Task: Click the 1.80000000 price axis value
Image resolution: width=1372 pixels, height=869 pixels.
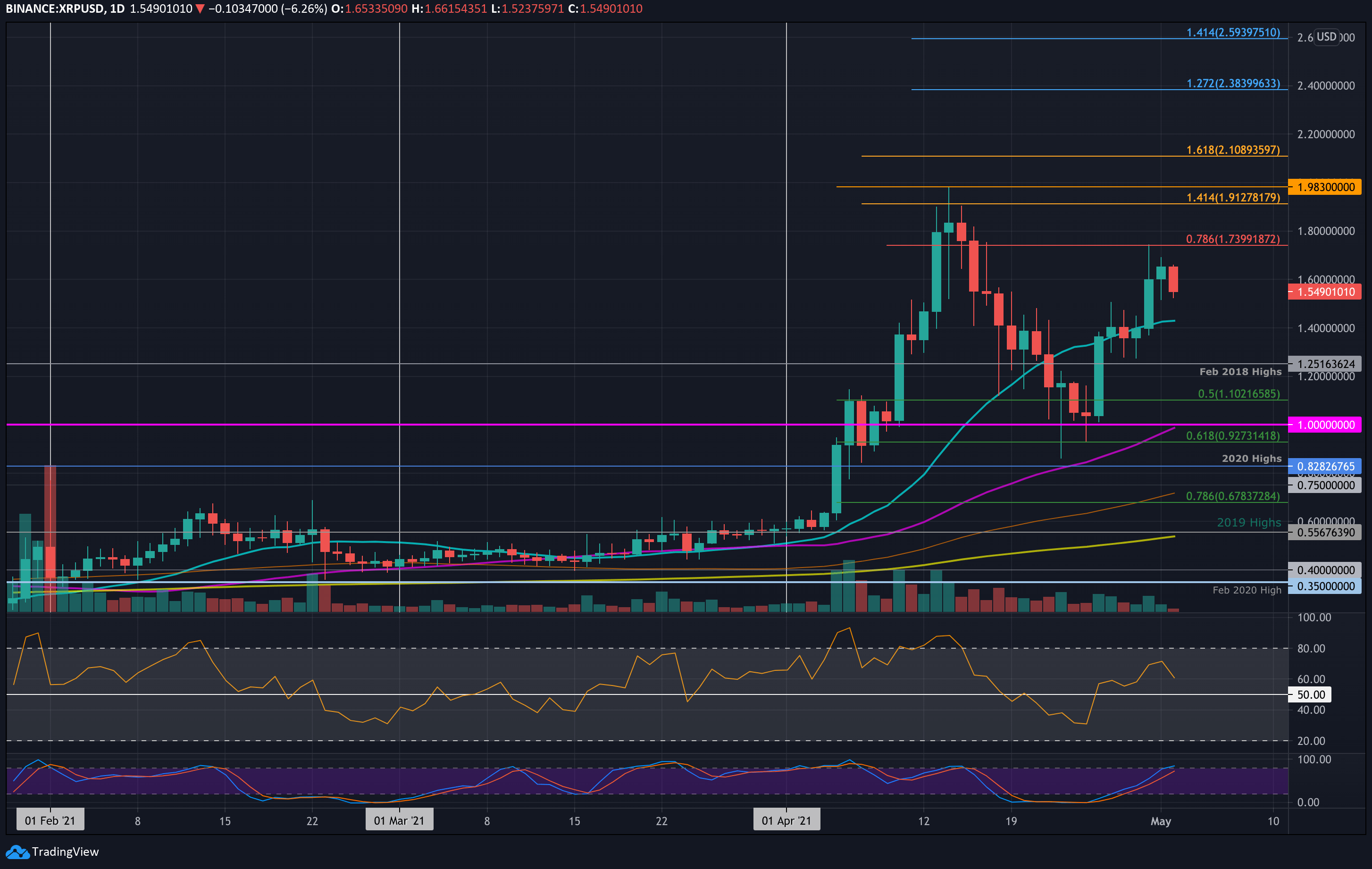Action: point(1326,231)
